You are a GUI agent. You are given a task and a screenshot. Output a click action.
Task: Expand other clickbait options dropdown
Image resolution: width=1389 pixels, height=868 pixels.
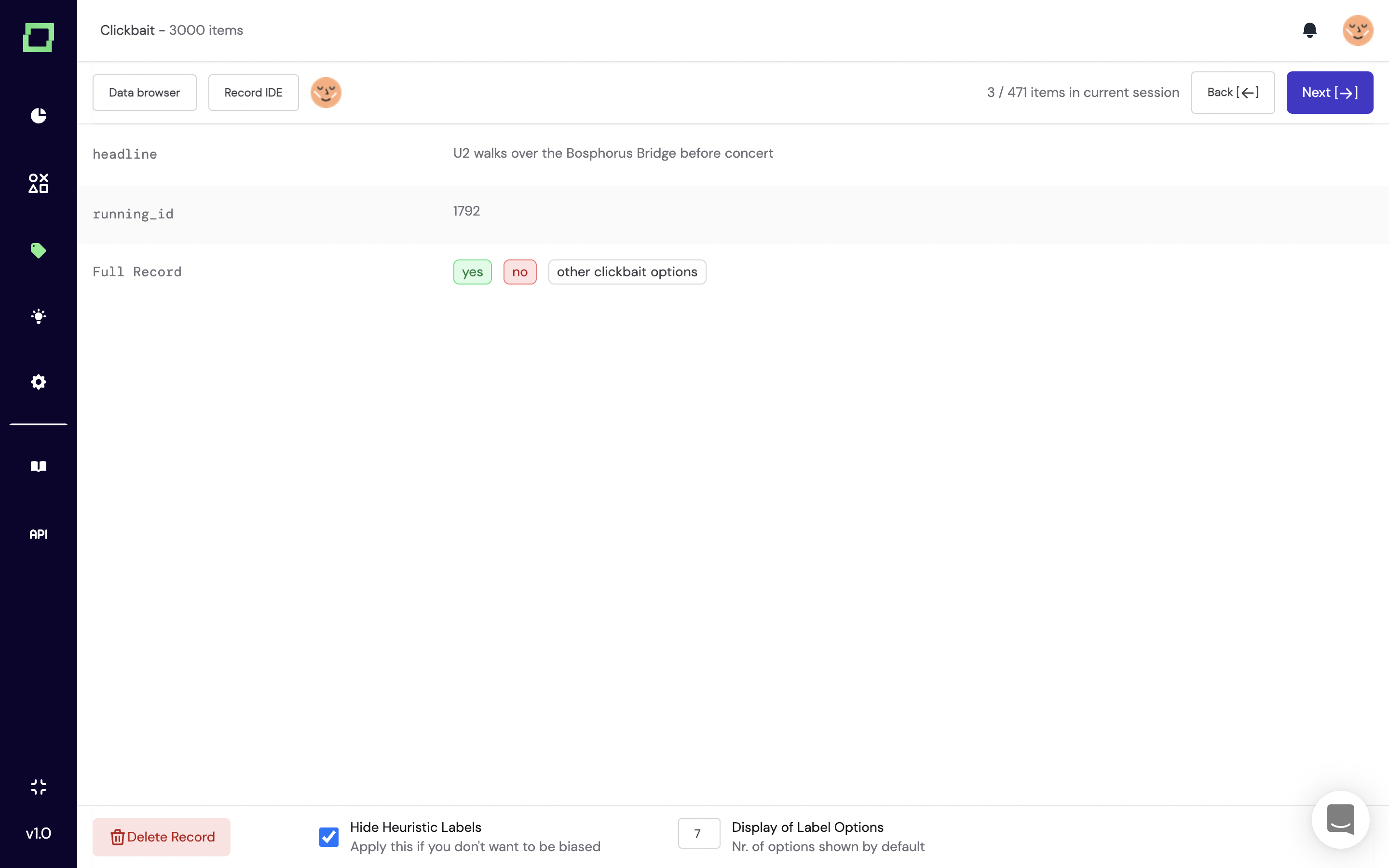click(627, 272)
